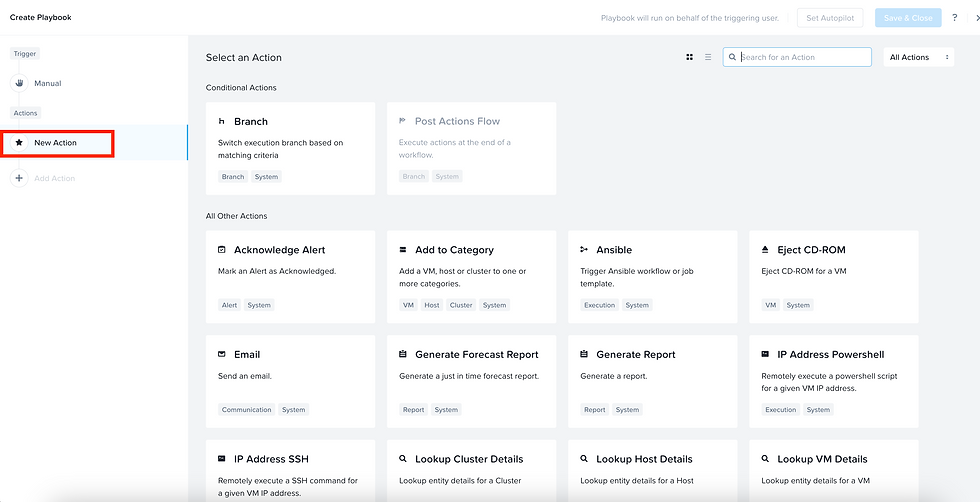Click the Ansible action icon

584,249
